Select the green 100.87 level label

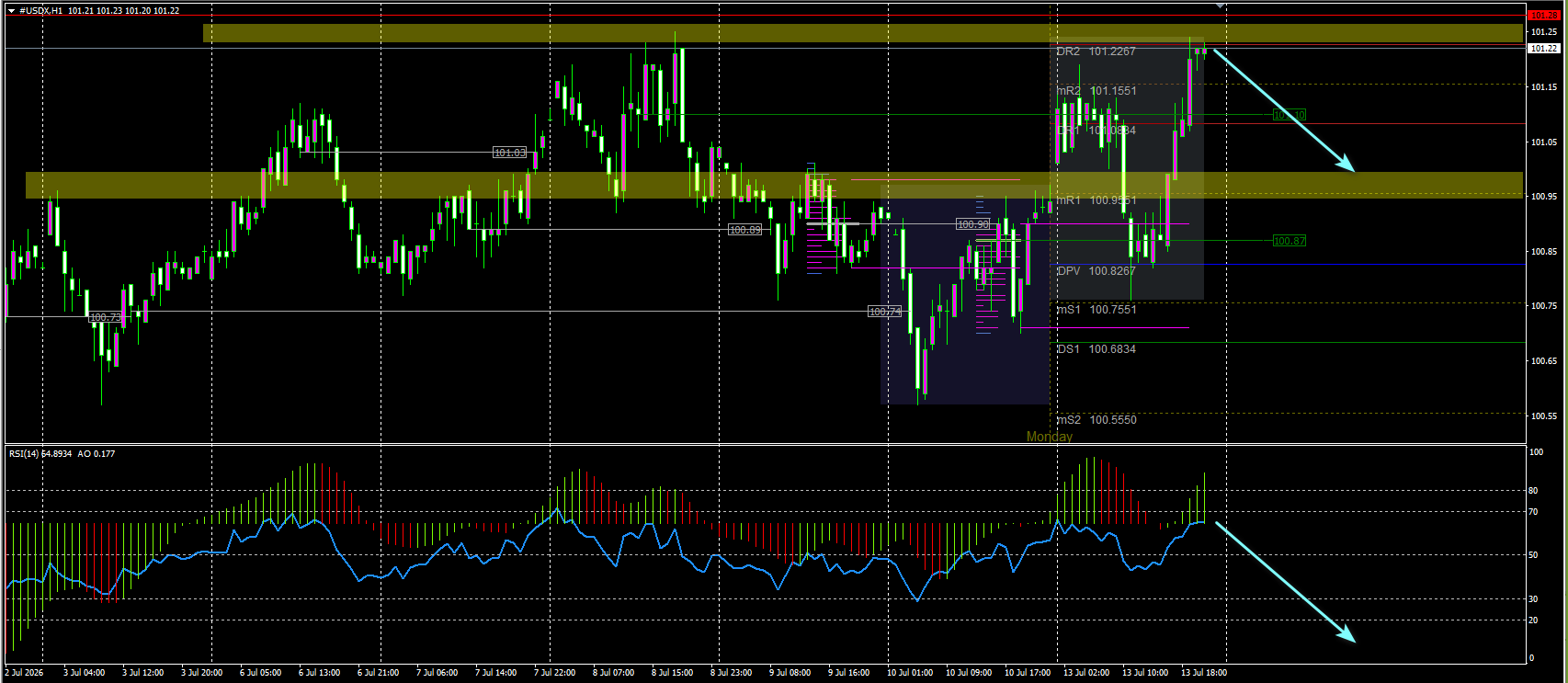tap(1289, 241)
